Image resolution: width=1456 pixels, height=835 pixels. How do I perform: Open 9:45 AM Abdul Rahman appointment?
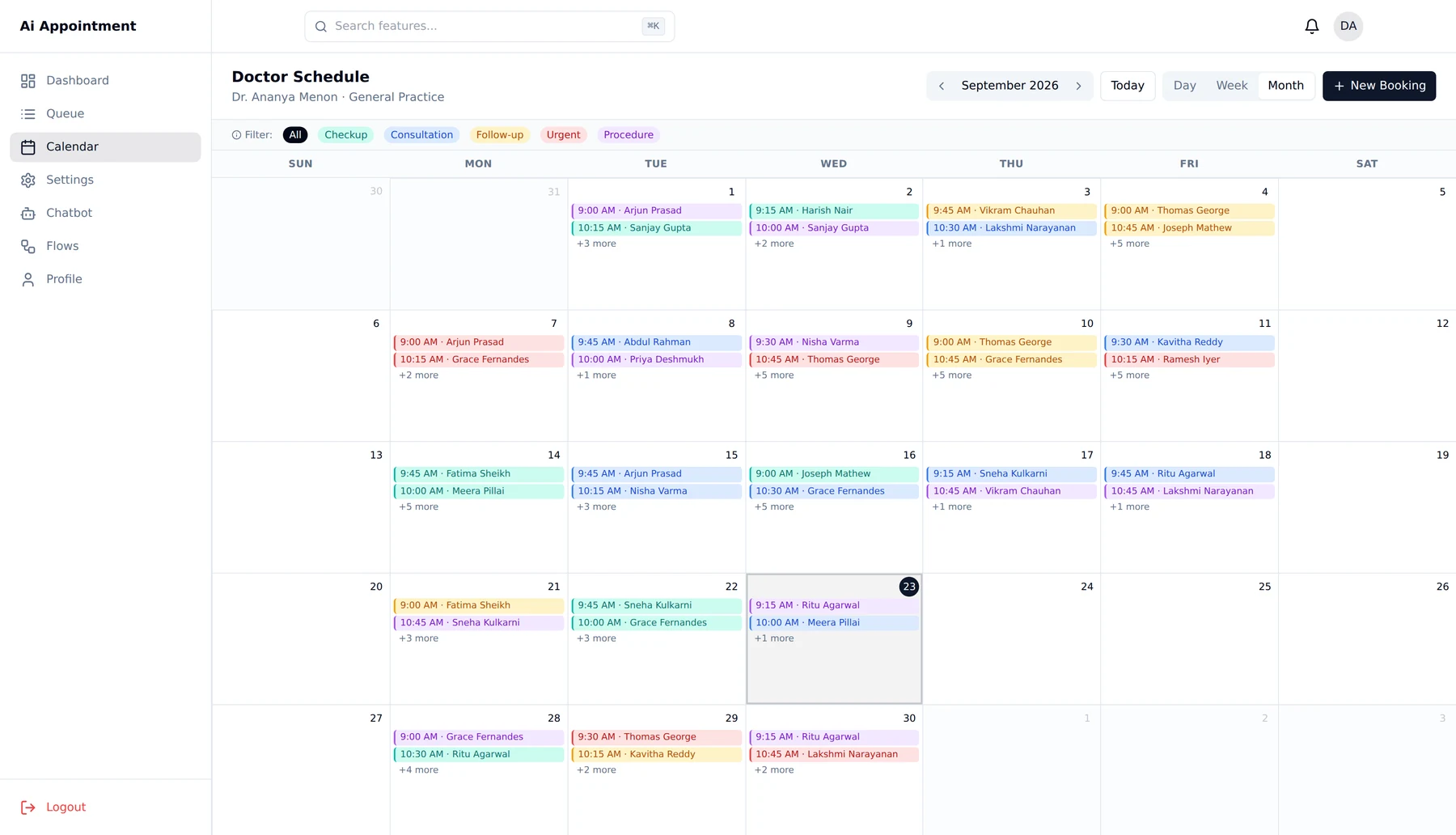[656, 342]
